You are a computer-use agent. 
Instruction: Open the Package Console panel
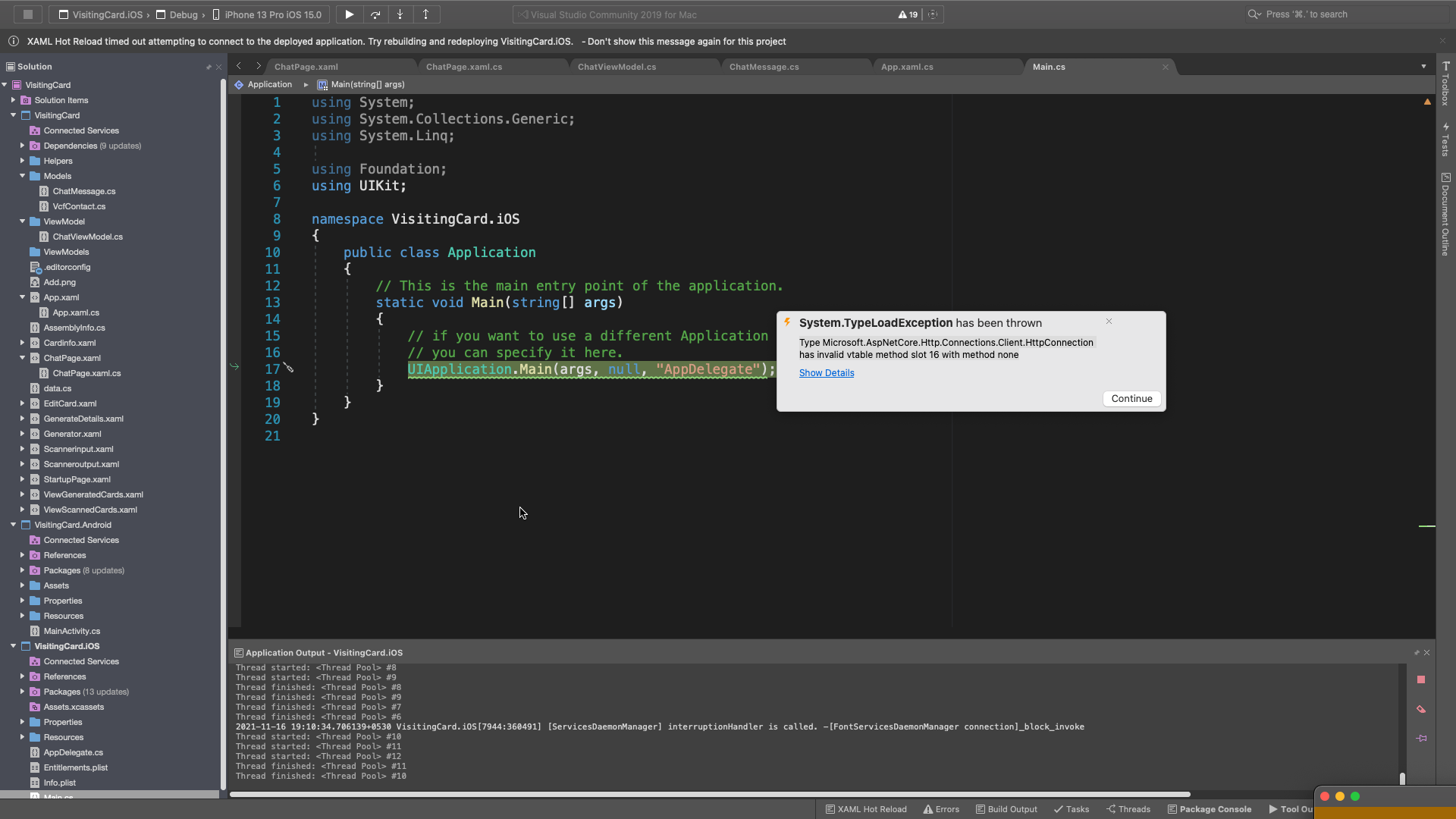click(x=1210, y=809)
